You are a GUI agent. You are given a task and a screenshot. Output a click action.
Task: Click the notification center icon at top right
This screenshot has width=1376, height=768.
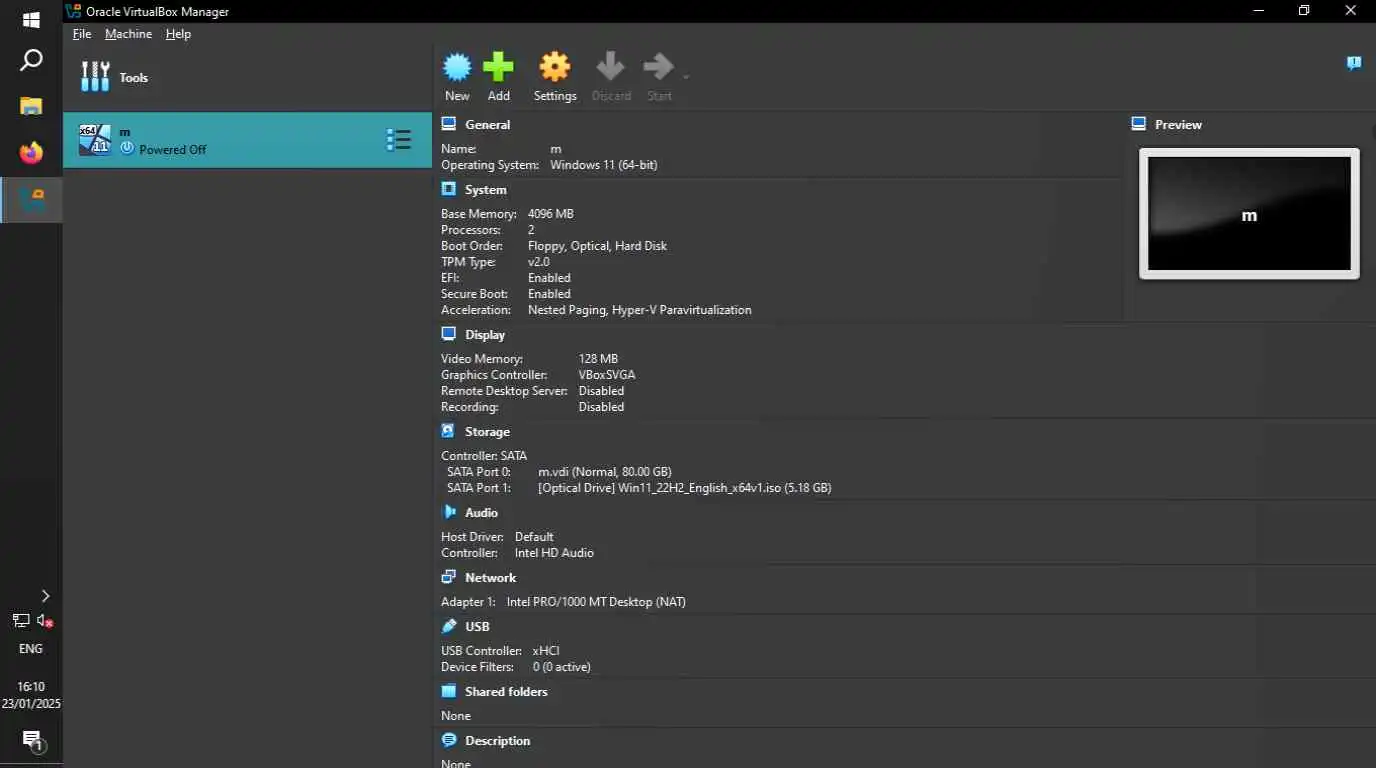[1353, 64]
